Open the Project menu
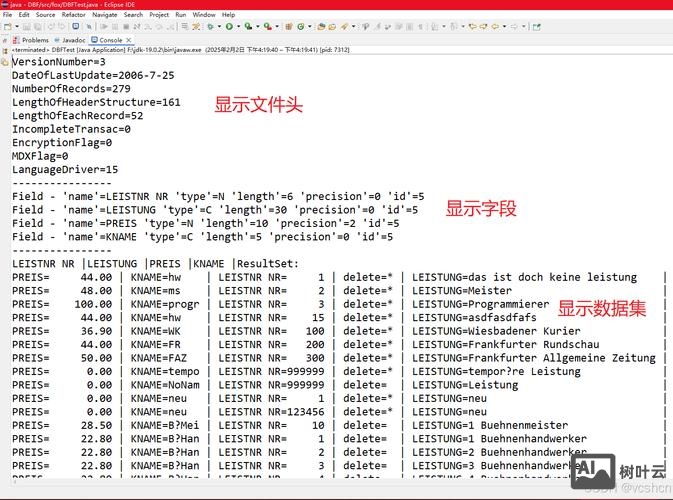 tap(159, 15)
